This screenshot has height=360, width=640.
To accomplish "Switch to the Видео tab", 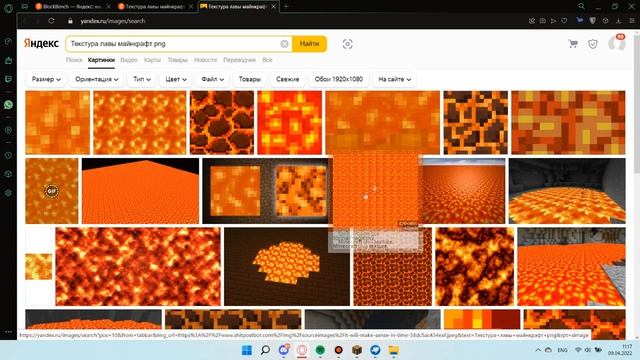I will point(129,60).
